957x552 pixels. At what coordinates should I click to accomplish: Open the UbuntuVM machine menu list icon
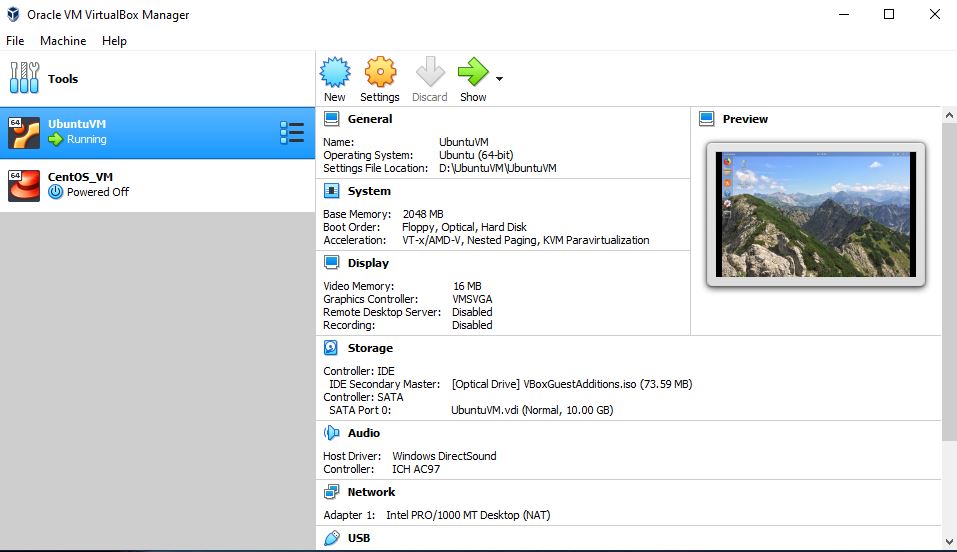(x=292, y=133)
